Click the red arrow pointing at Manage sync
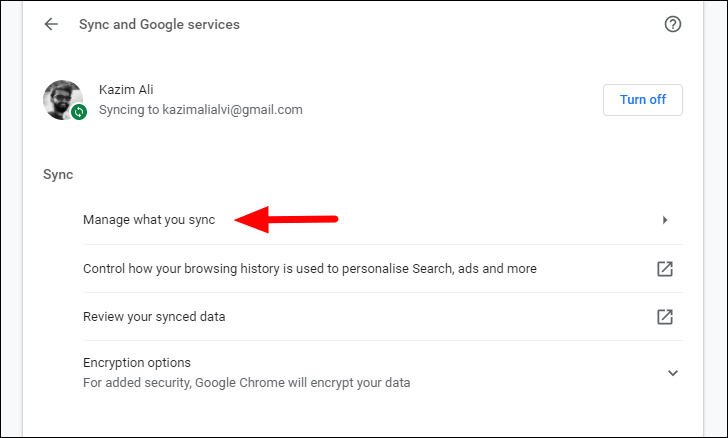The height and width of the screenshot is (438, 728). [286, 219]
